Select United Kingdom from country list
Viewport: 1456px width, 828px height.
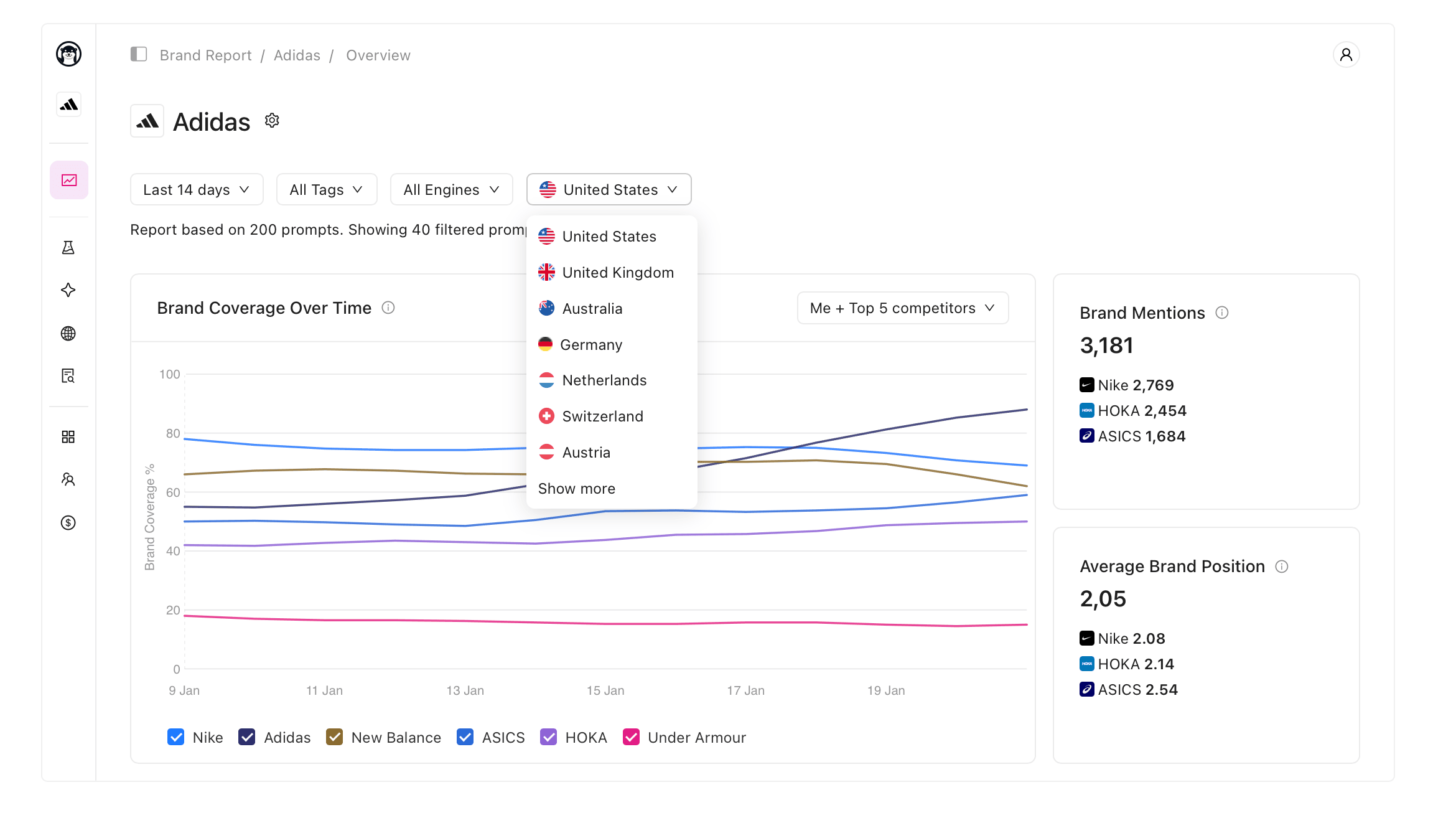click(617, 273)
